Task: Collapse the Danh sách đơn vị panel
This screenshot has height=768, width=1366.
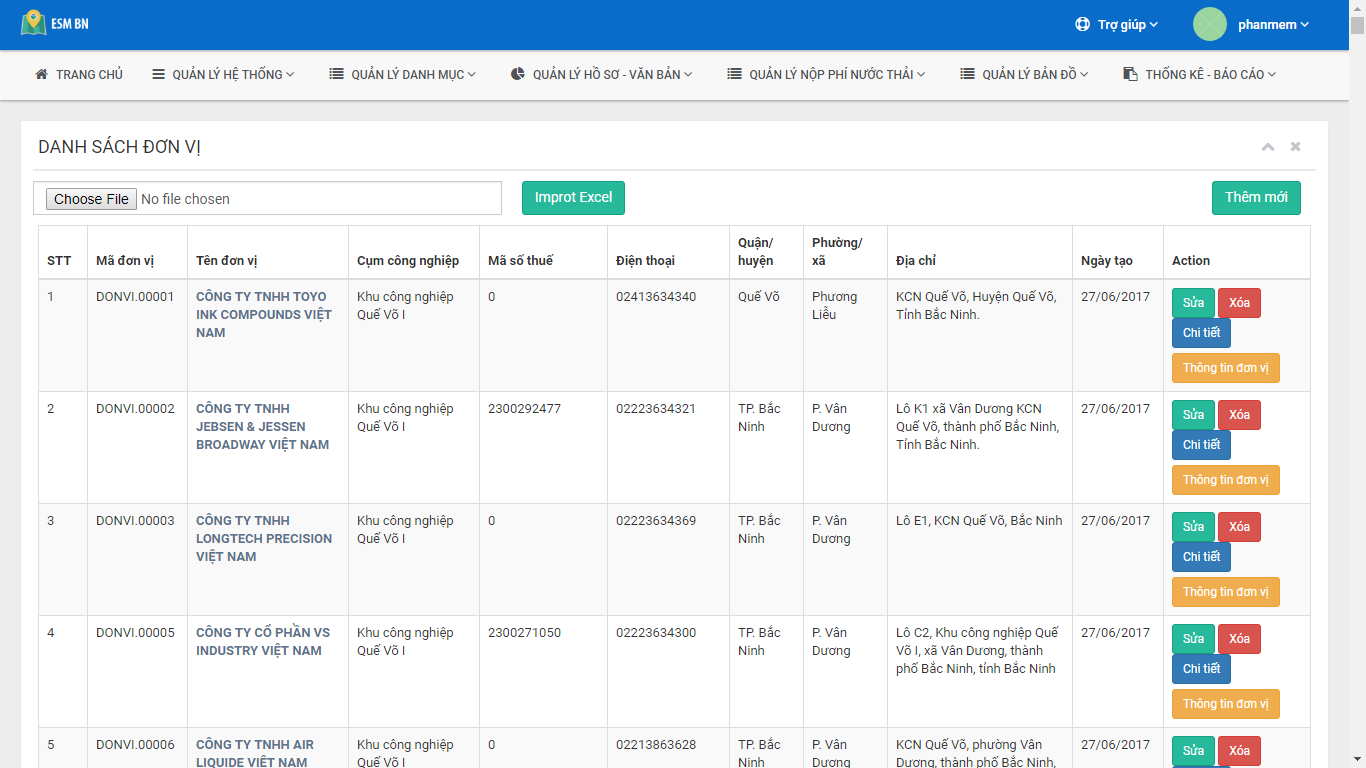Action: 1268,147
